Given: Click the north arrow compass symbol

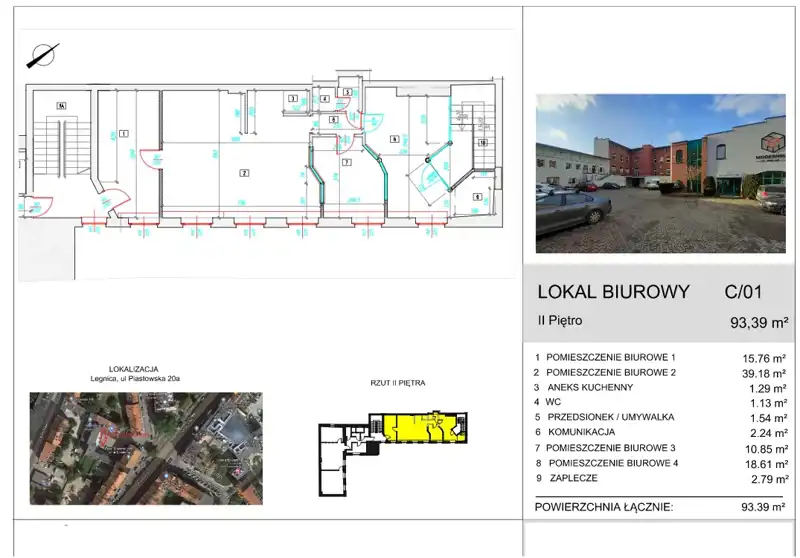Looking at the screenshot, I should (43, 56).
